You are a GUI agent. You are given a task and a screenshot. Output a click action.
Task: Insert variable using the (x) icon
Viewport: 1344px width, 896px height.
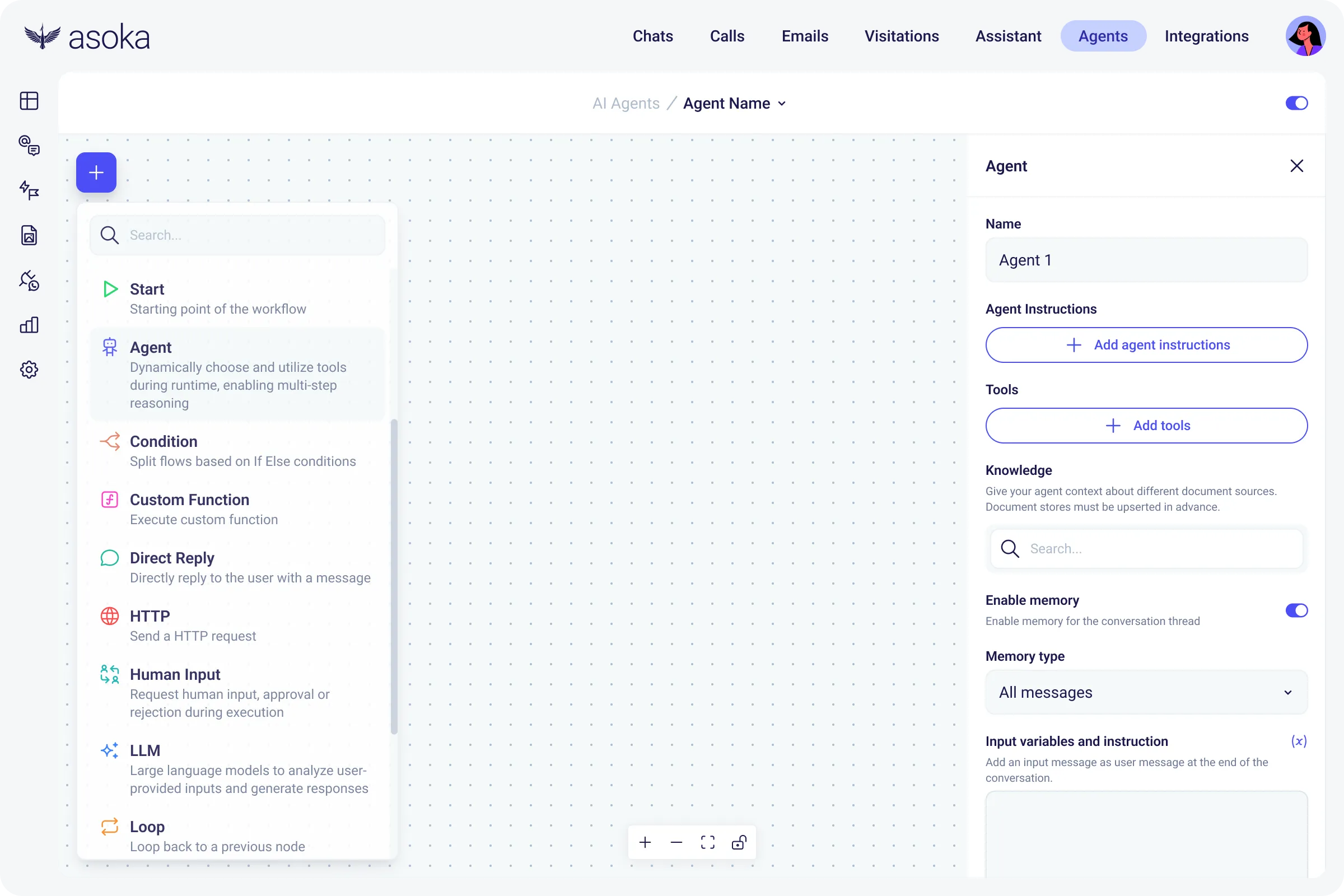coord(1298,741)
